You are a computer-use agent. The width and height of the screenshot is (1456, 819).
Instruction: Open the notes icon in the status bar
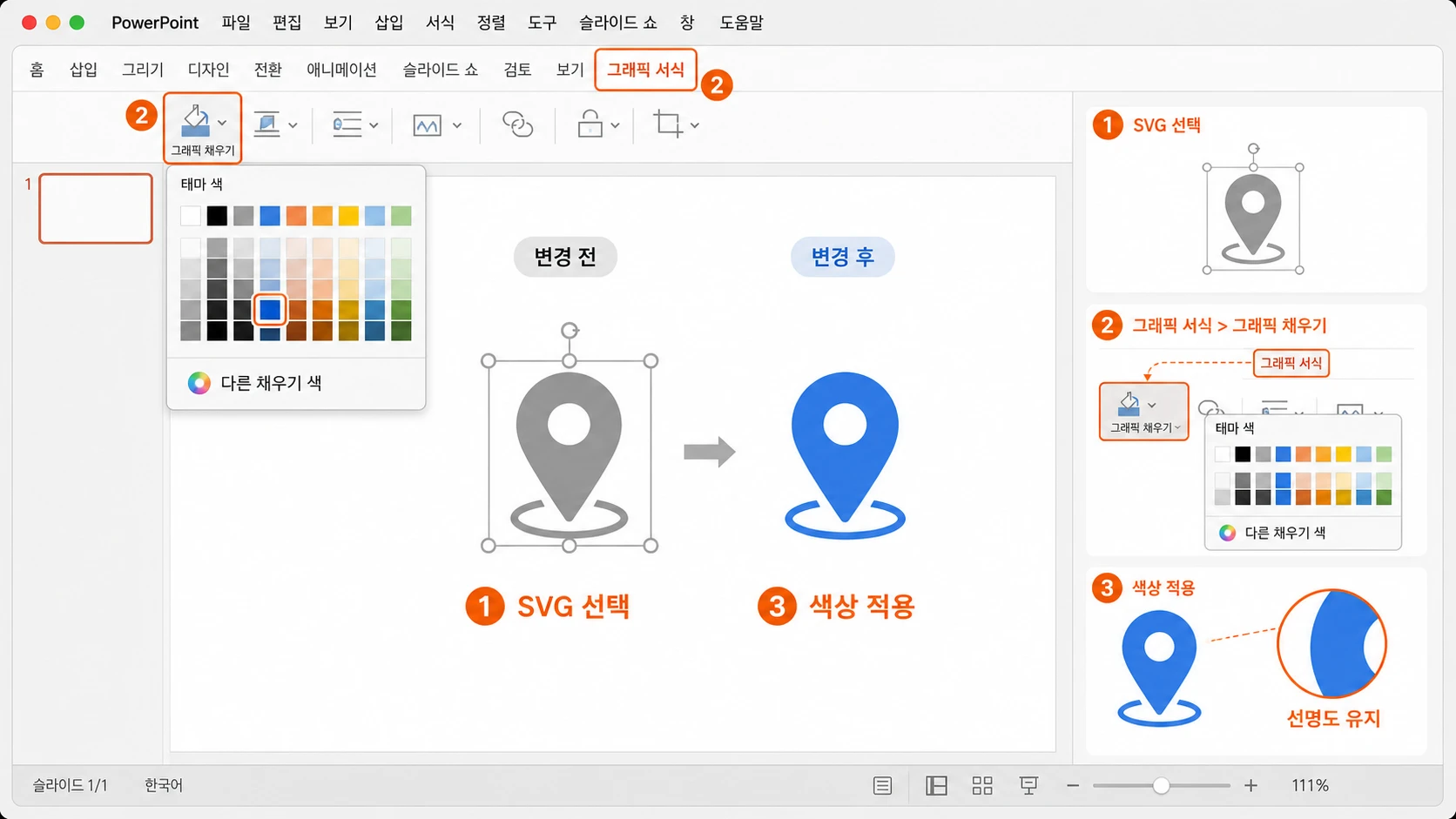(x=882, y=786)
